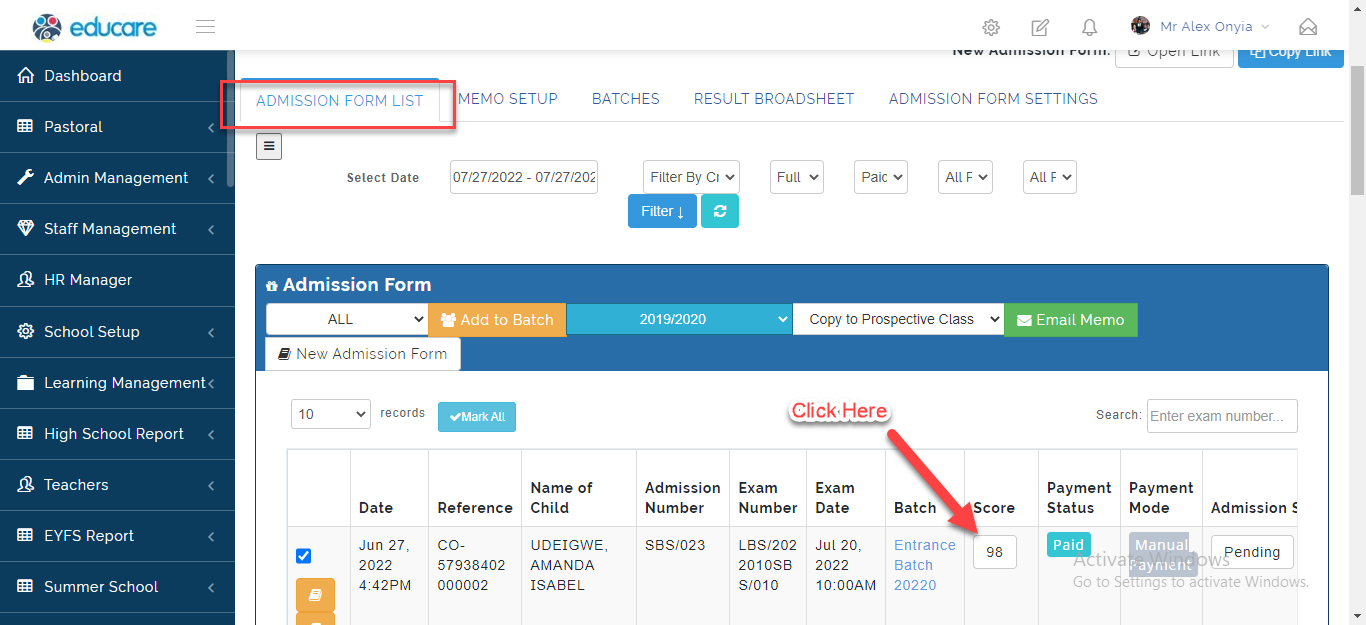Viewport: 1366px width, 625px height.
Task: Open Mr Alex Onyia user menu chevron
Action: [x=1266, y=27]
